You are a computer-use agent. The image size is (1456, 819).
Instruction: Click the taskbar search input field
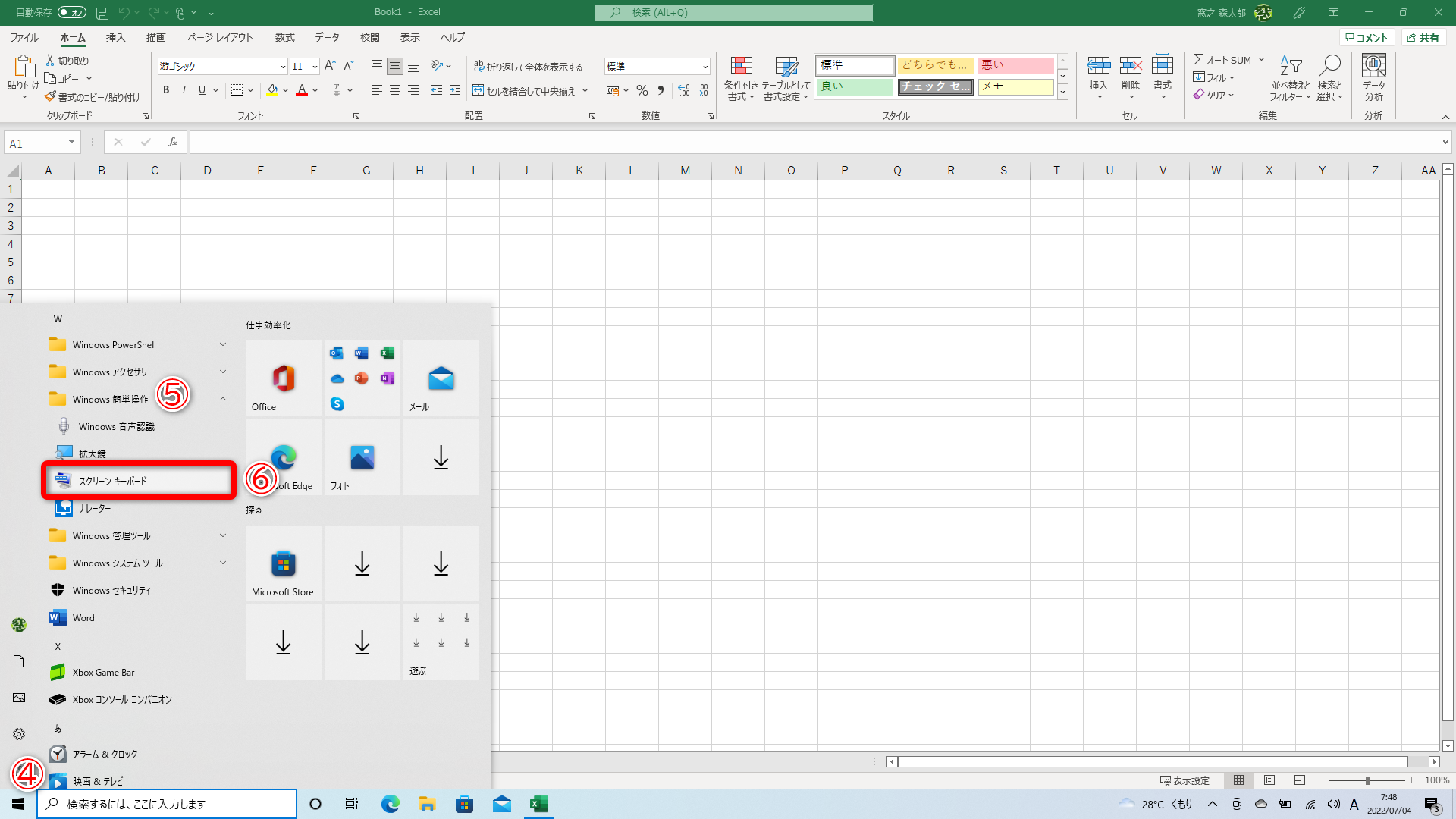(167, 804)
